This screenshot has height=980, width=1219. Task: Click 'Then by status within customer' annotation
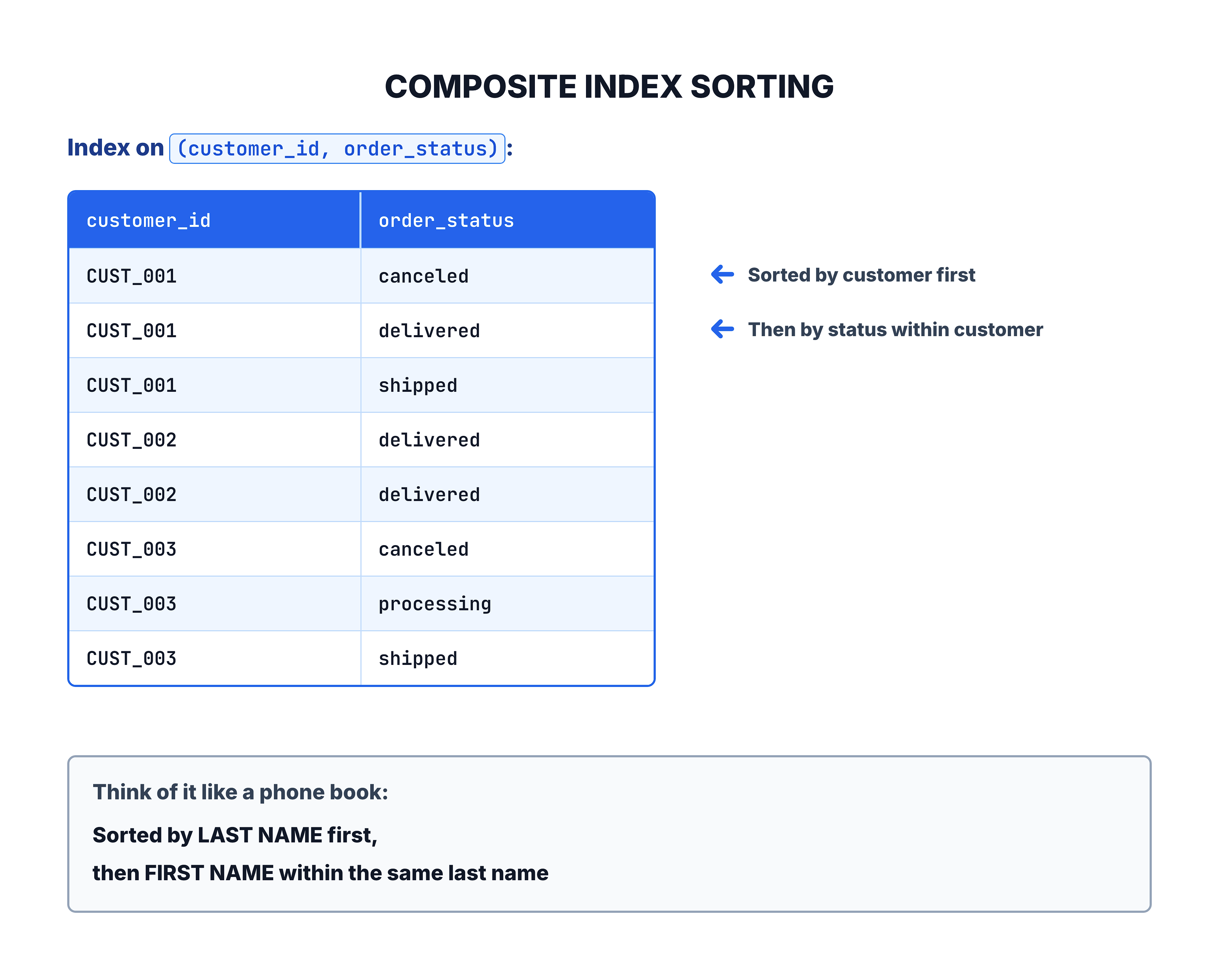point(895,329)
